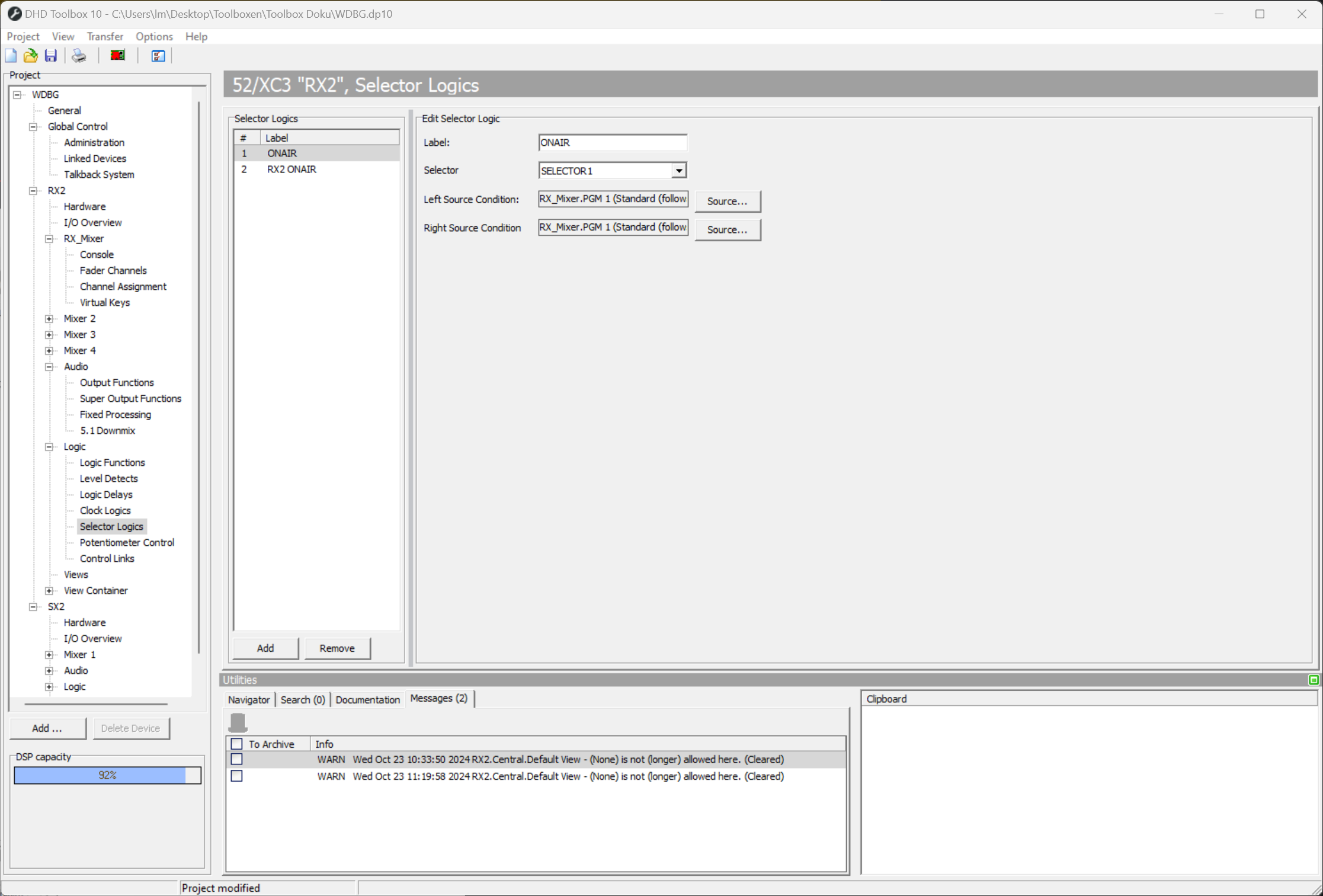Open a project file using the folder icon

[x=30, y=55]
